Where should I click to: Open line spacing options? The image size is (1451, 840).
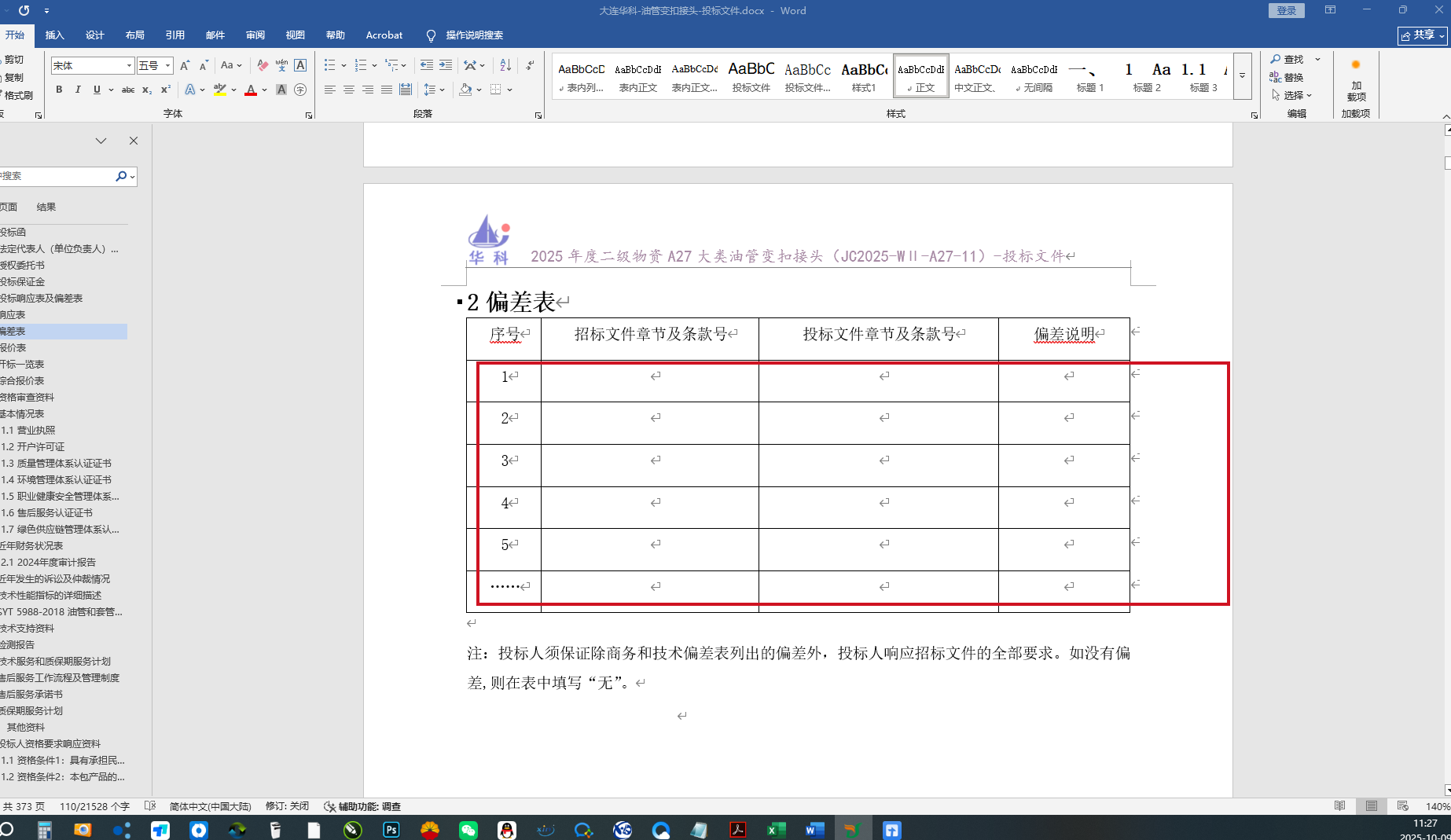pos(431,90)
